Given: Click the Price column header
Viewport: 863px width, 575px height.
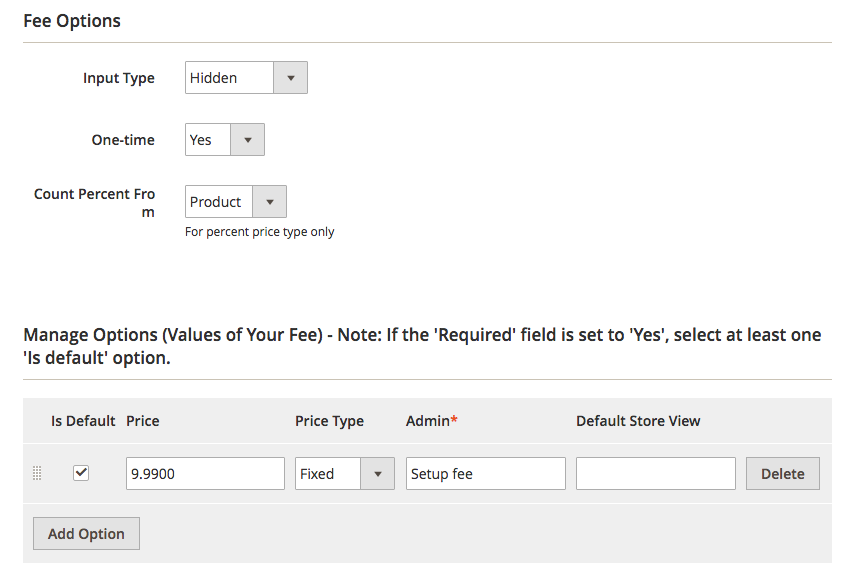Looking at the screenshot, I should pos(143,421).
